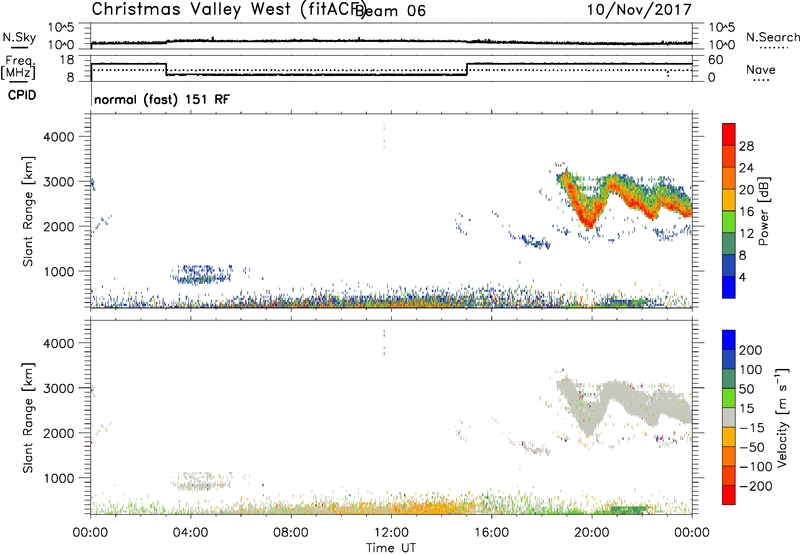This screenshot has height=554, width=800.
Task: Click the "3000" tick on velocity panel
Action: tap(59, 388)
